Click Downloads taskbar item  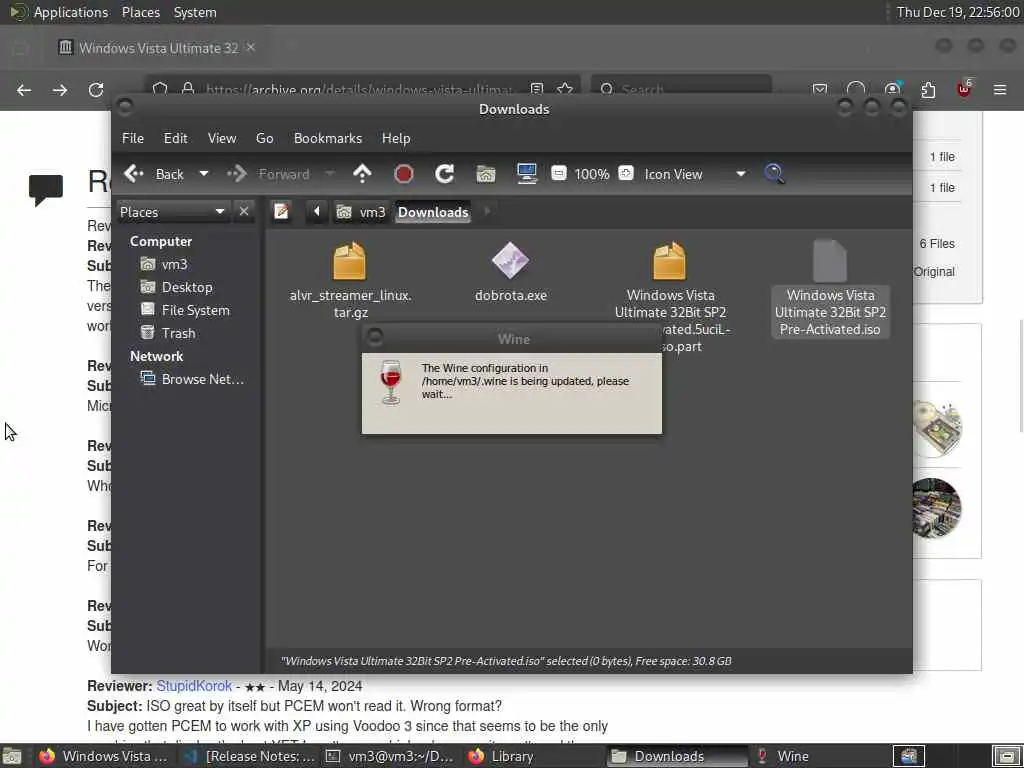click(677, 756)
